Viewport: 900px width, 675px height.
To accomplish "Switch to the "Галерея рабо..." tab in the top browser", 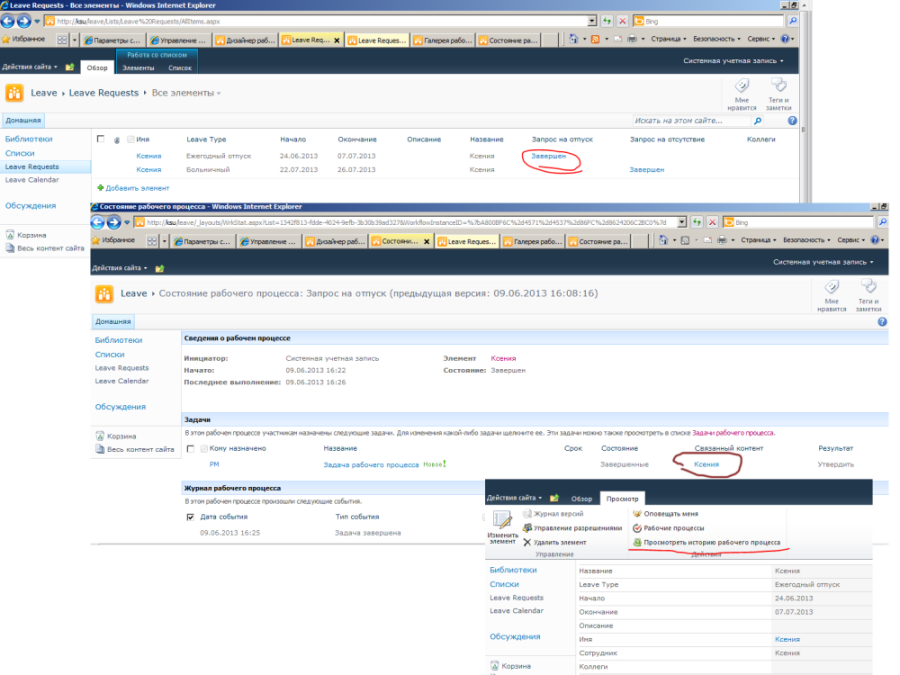I will [443, 40].
